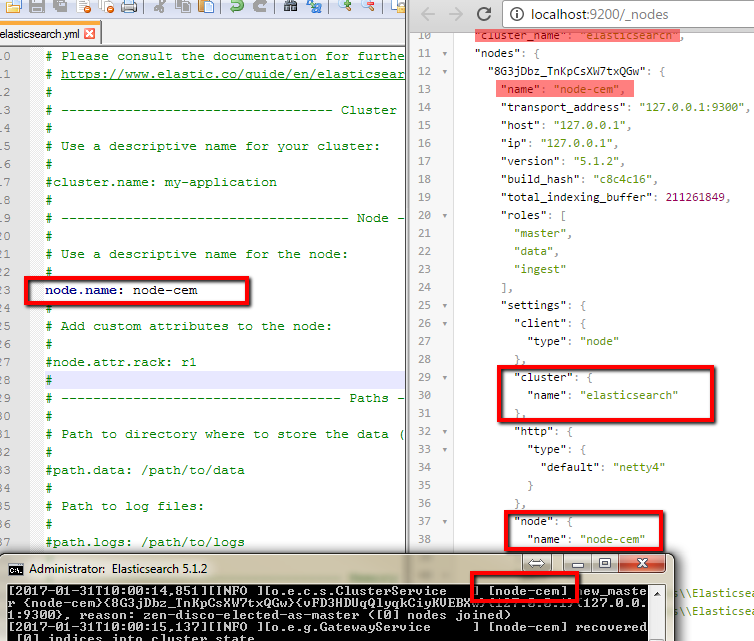Click the green Undo arrow icon
Viewport: 754px width, 641px height.
[x=236, y=8]
